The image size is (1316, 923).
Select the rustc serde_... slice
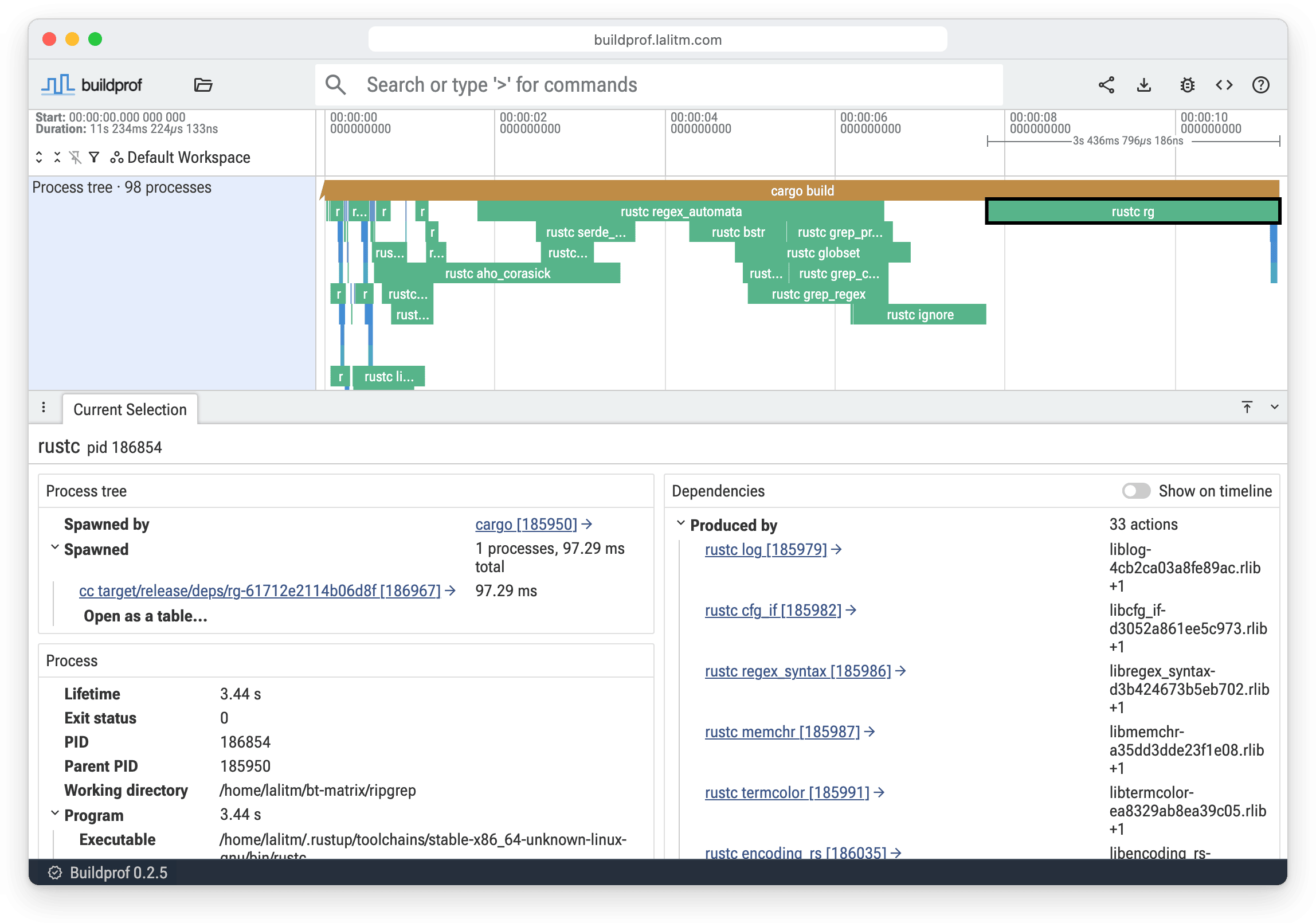point(586,232)
